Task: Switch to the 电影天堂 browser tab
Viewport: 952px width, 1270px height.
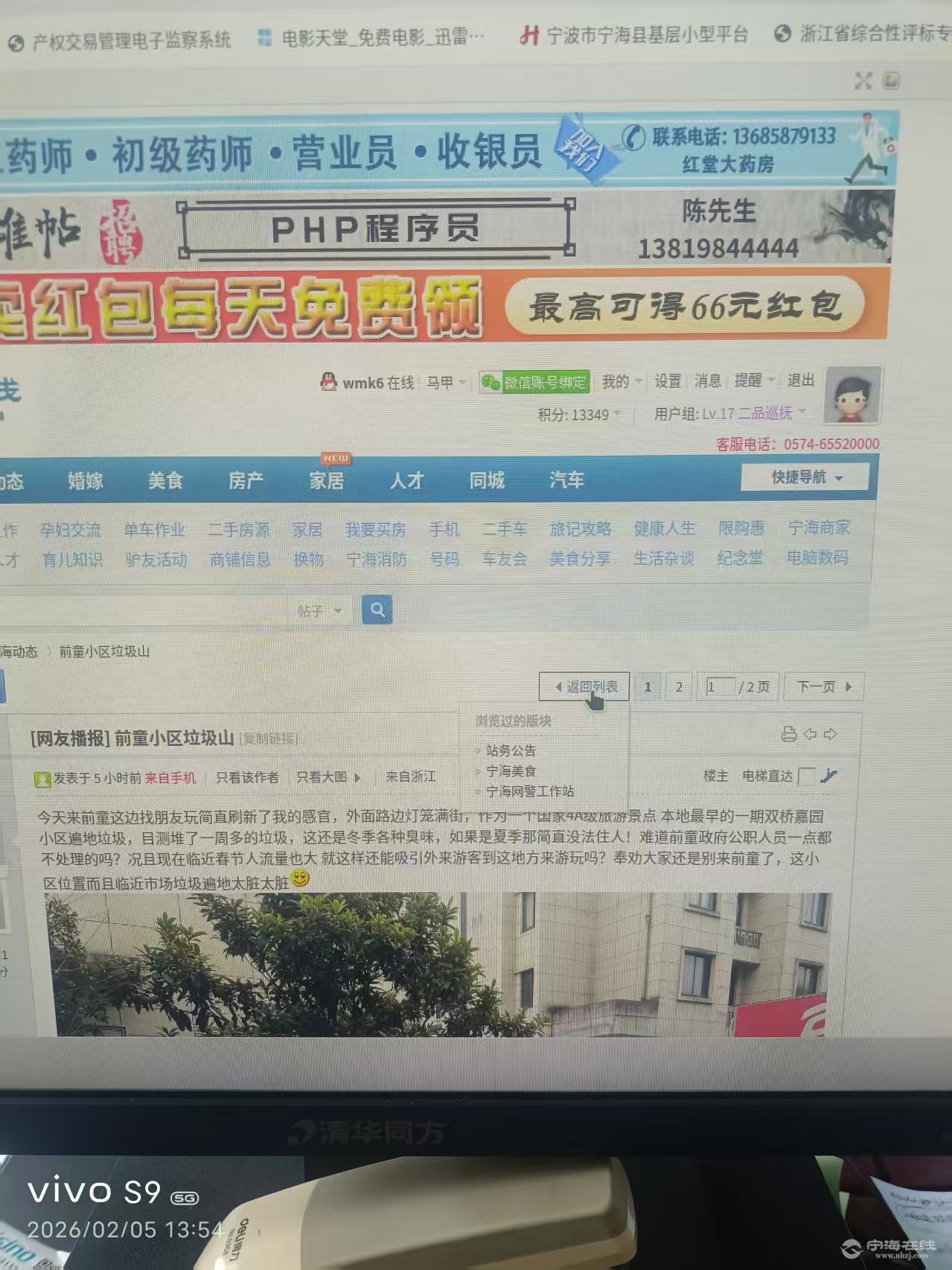Action: click(x=372, y=37)
